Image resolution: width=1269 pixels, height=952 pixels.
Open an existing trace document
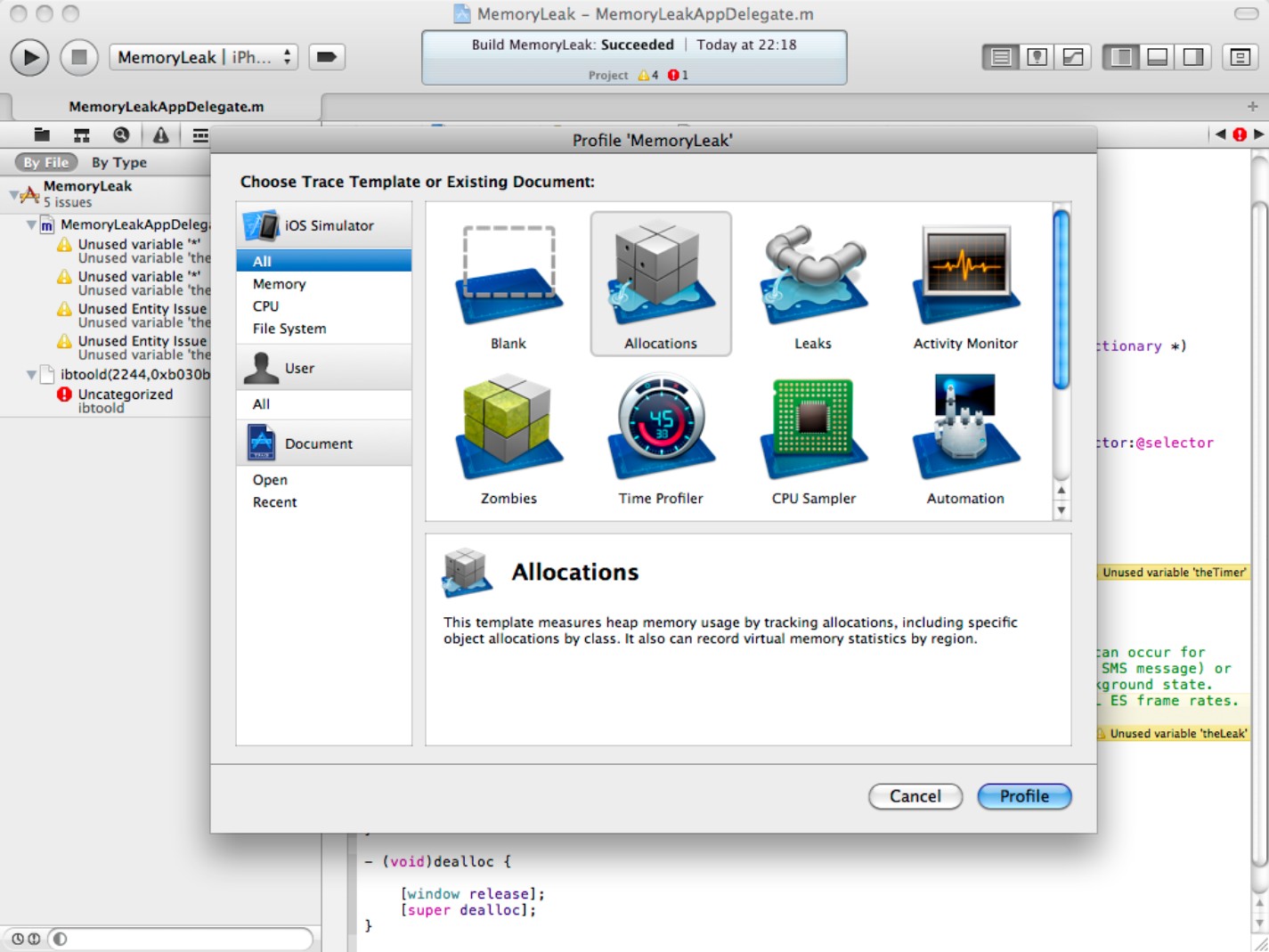coord(324,479)
